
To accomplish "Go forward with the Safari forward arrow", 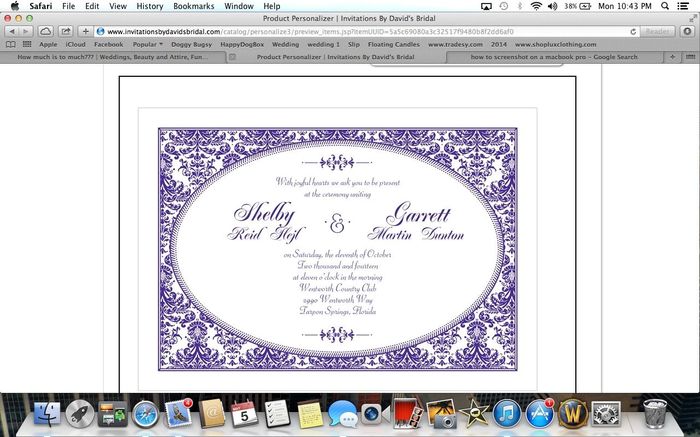I will [x=26, y=31].
